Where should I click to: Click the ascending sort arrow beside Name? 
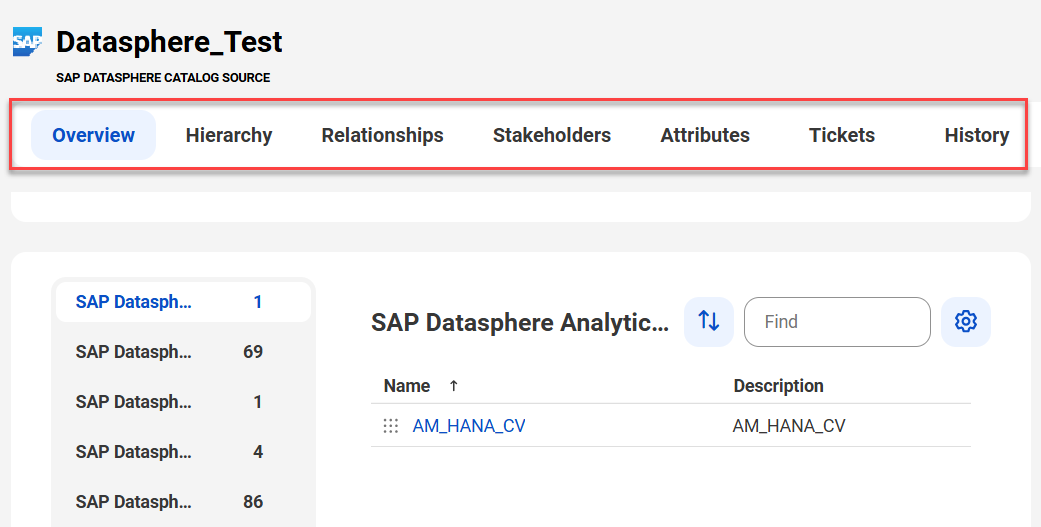(x=453, y=386)
